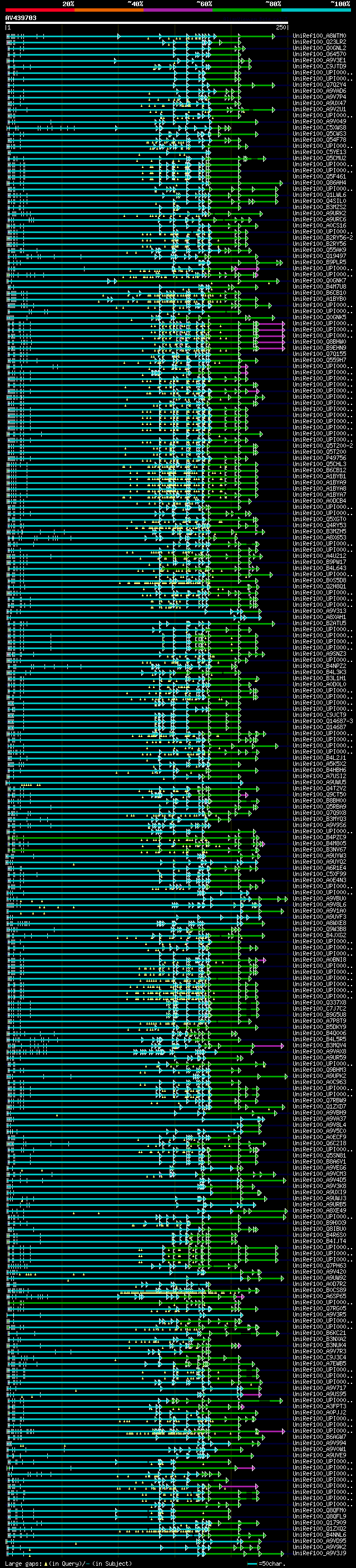This screenshot has height=1568, width=356.
Task: Select hit label UniRef100_B2RY56-2
Action: [x=323, y=238]
